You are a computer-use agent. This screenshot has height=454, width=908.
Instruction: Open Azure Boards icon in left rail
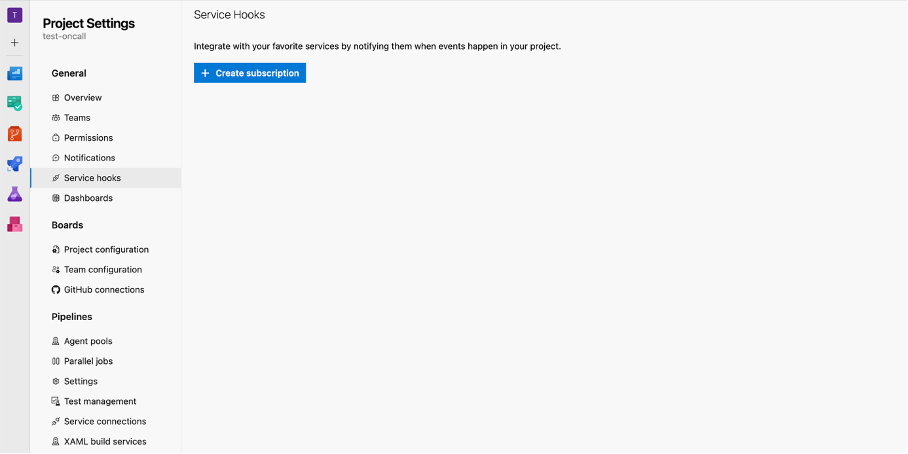pyautogui.click(x=15, y=103)
